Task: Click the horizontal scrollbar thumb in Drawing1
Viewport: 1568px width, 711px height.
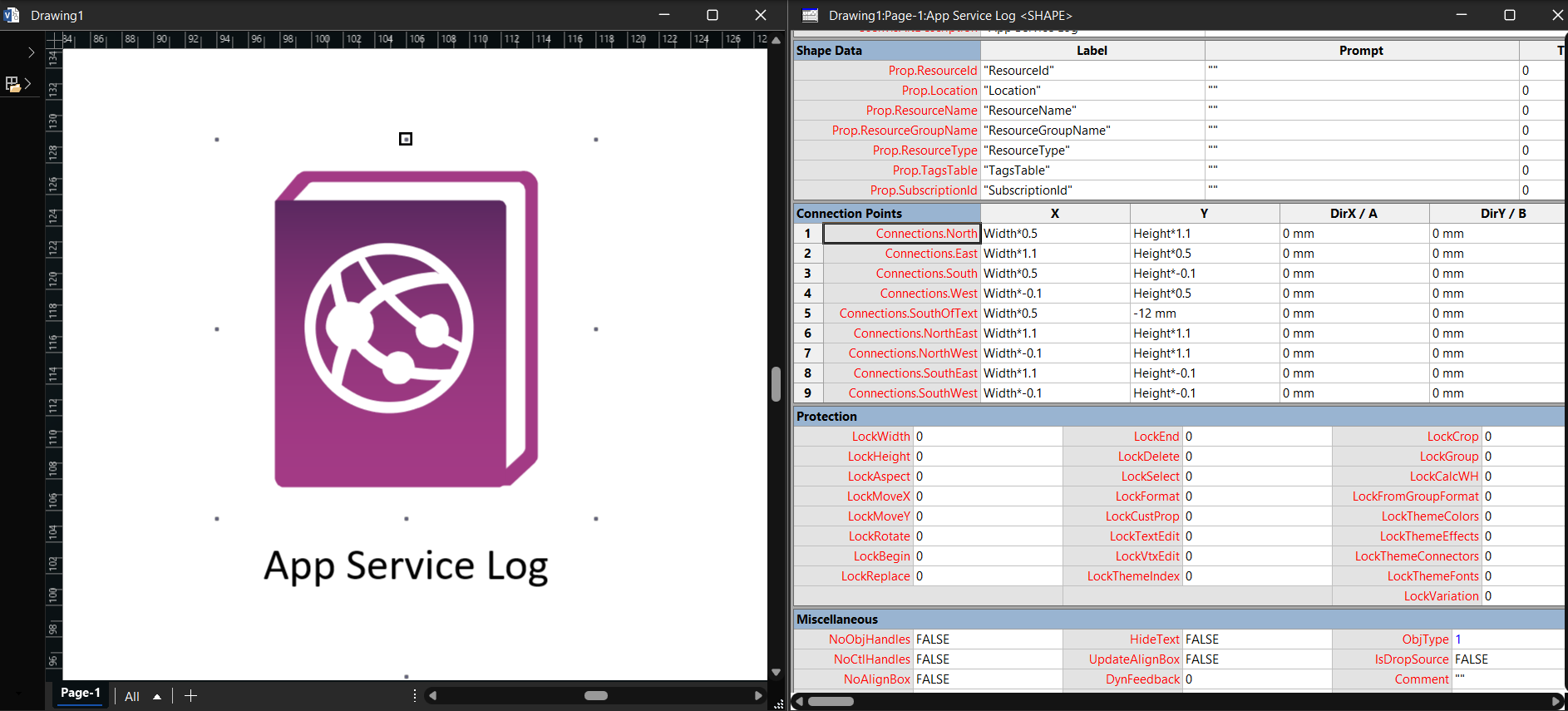Action: (596, 695)
